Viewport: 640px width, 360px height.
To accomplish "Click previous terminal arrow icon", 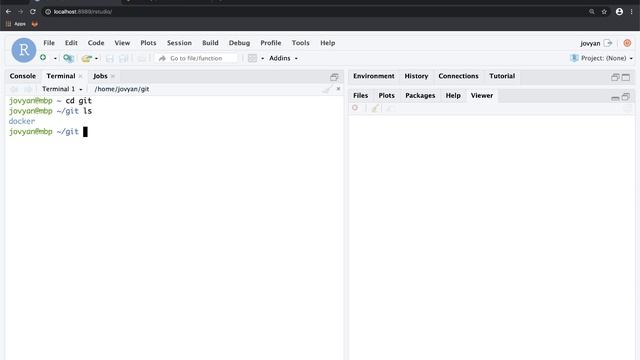I will click(14, 89).
